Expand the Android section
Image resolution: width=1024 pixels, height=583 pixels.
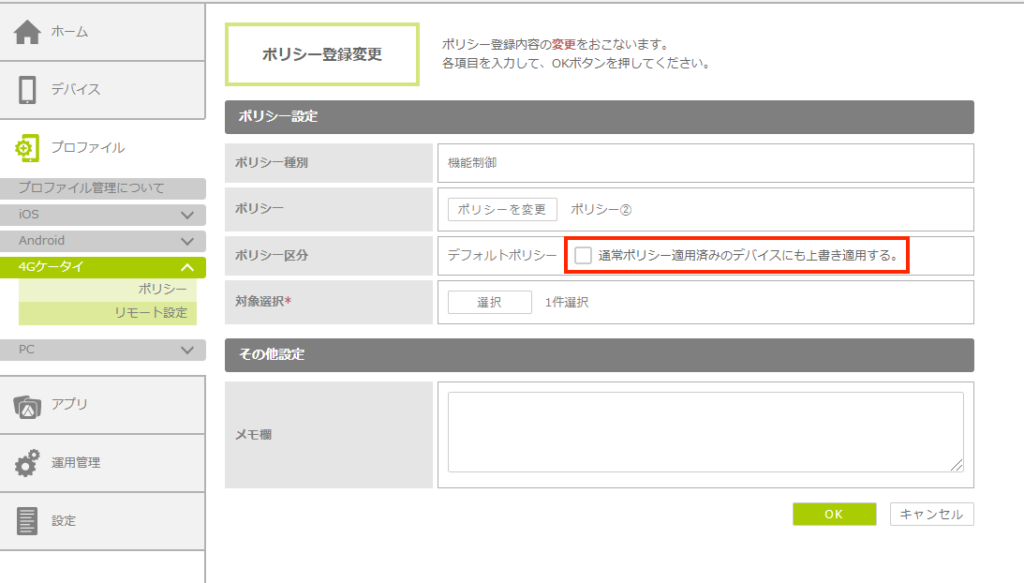pyautogui.click(x=187, y=241)
